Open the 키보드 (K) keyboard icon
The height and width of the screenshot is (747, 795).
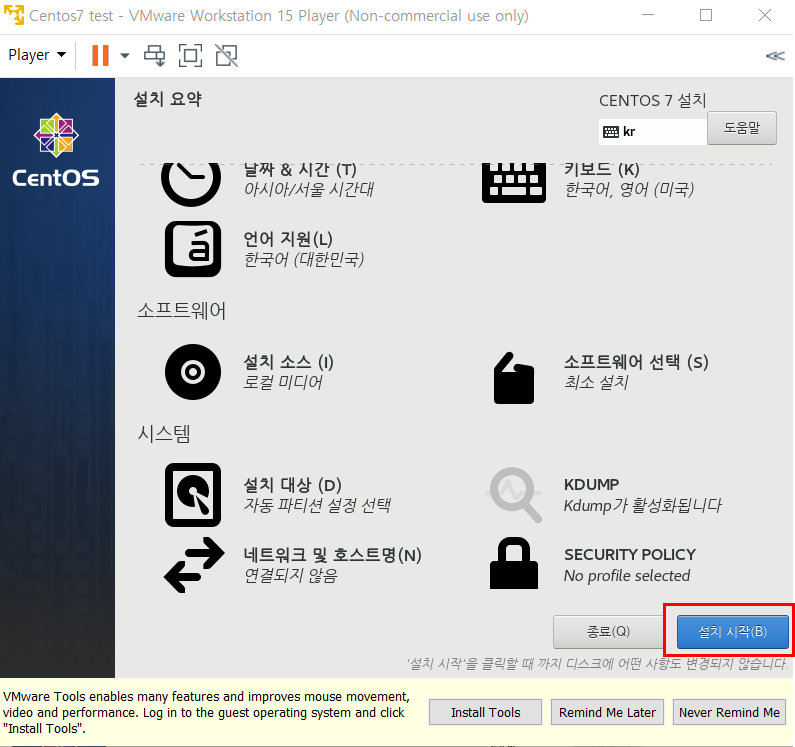point(514,183)
